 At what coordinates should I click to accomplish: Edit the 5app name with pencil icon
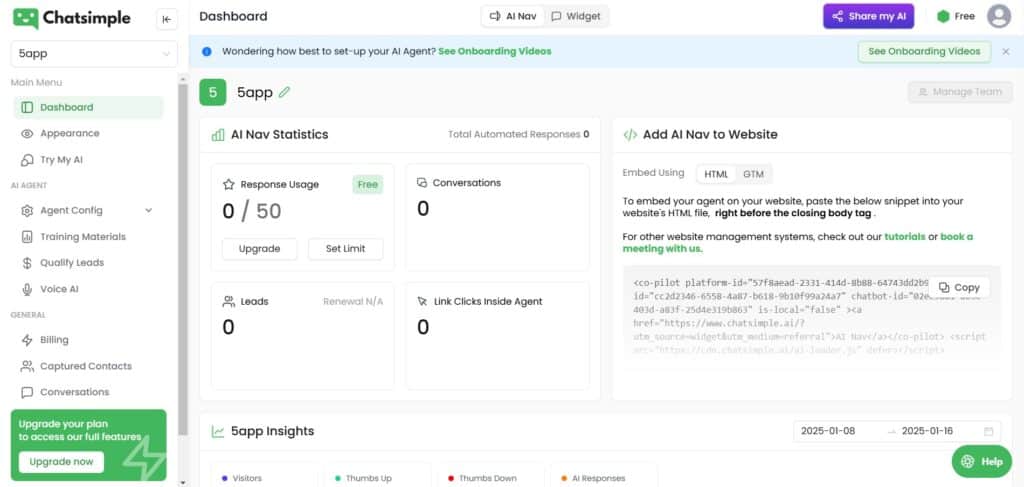[284, 93]
